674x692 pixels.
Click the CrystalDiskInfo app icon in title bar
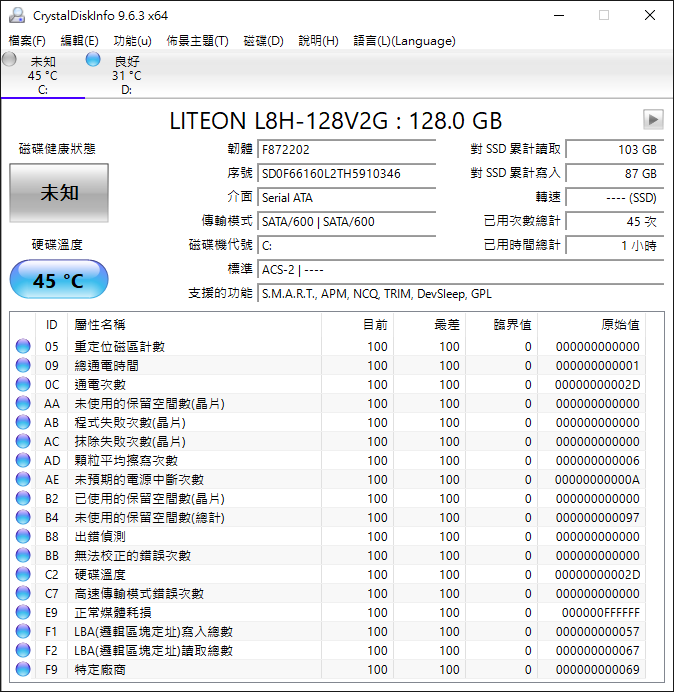(x=17, y=15)
